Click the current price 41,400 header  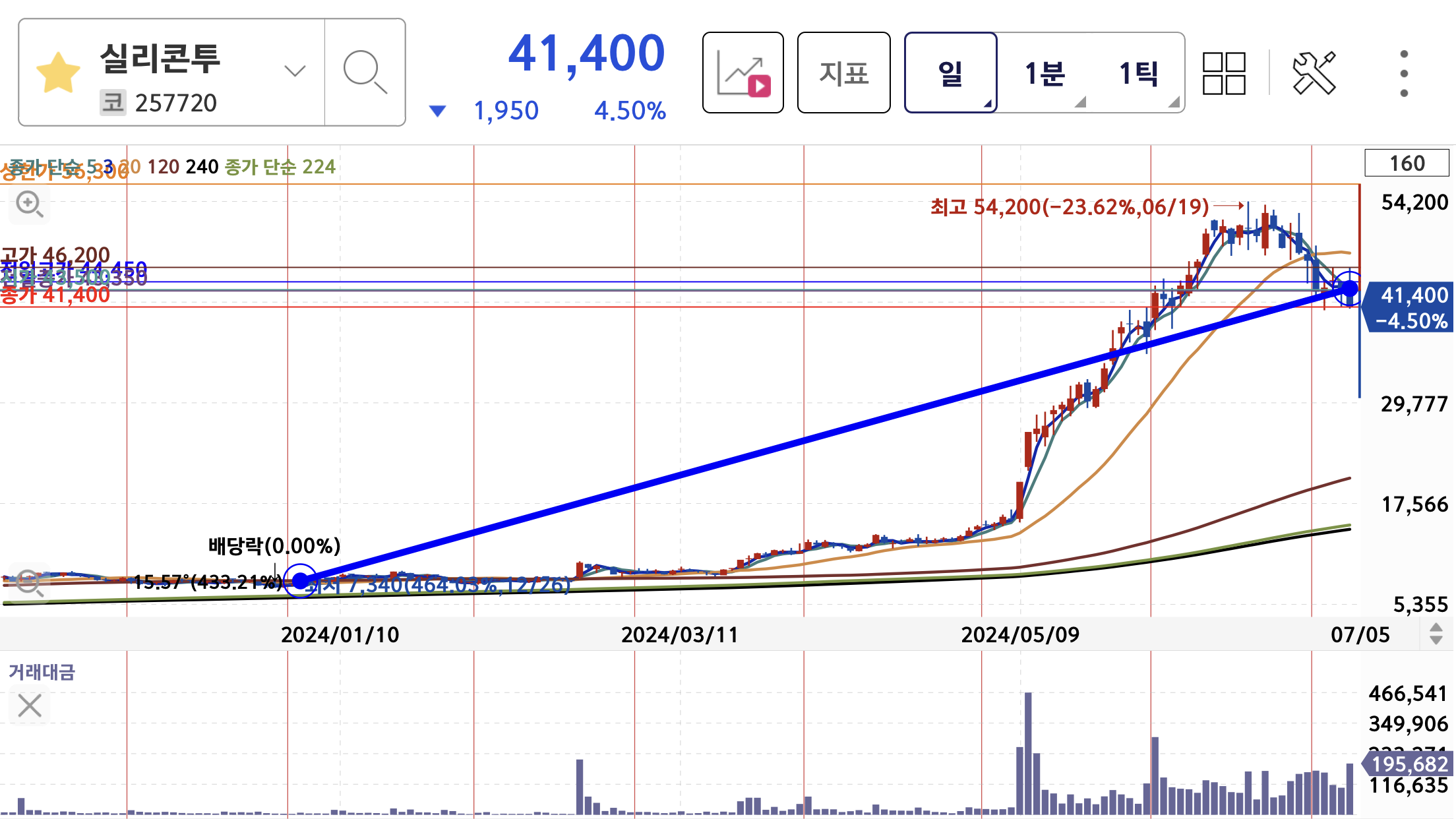click(x=586, y=54)
